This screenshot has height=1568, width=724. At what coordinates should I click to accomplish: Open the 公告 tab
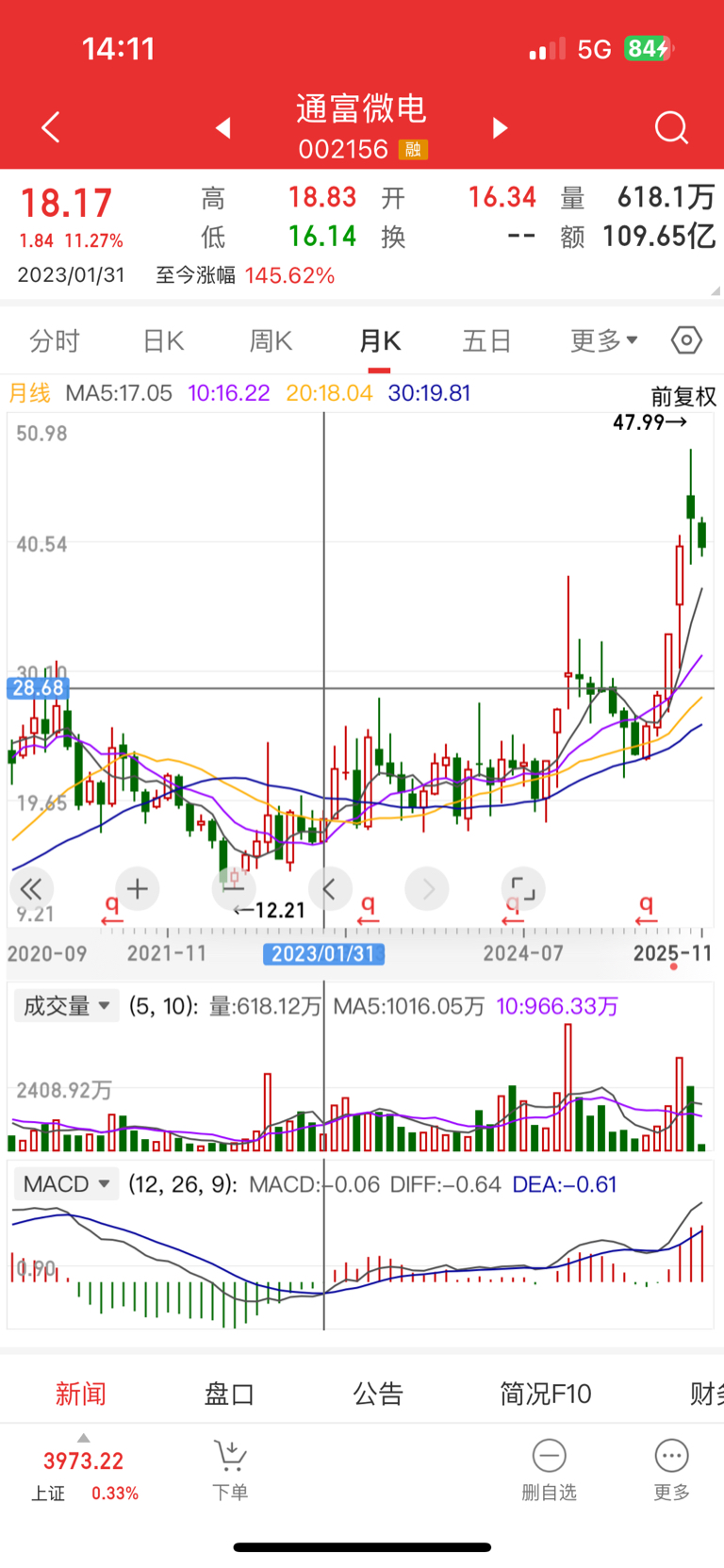378,1393
